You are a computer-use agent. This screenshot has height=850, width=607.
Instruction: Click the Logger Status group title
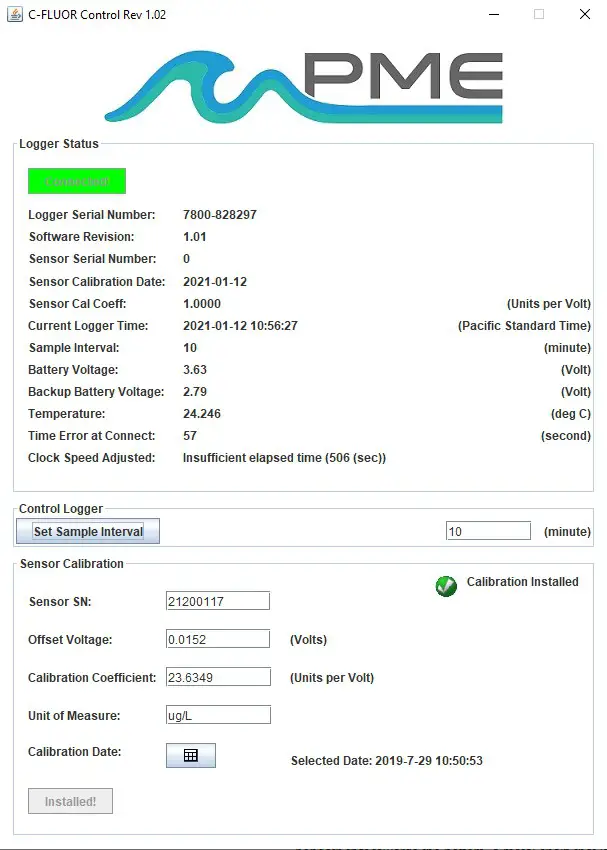point(59,144)
